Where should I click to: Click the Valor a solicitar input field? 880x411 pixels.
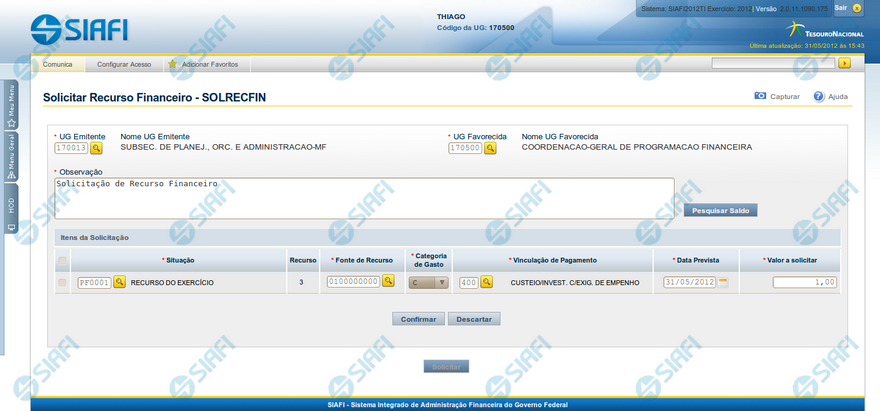(x=804, y=283)
